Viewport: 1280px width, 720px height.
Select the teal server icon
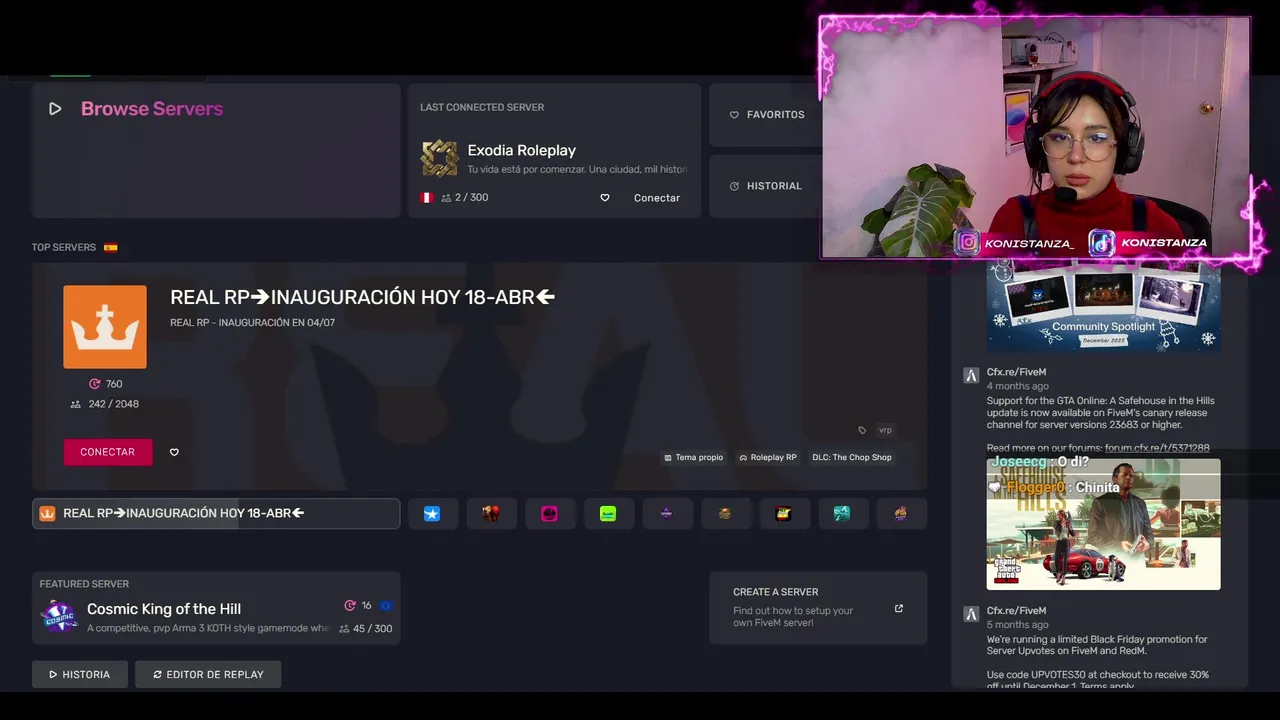843,513
